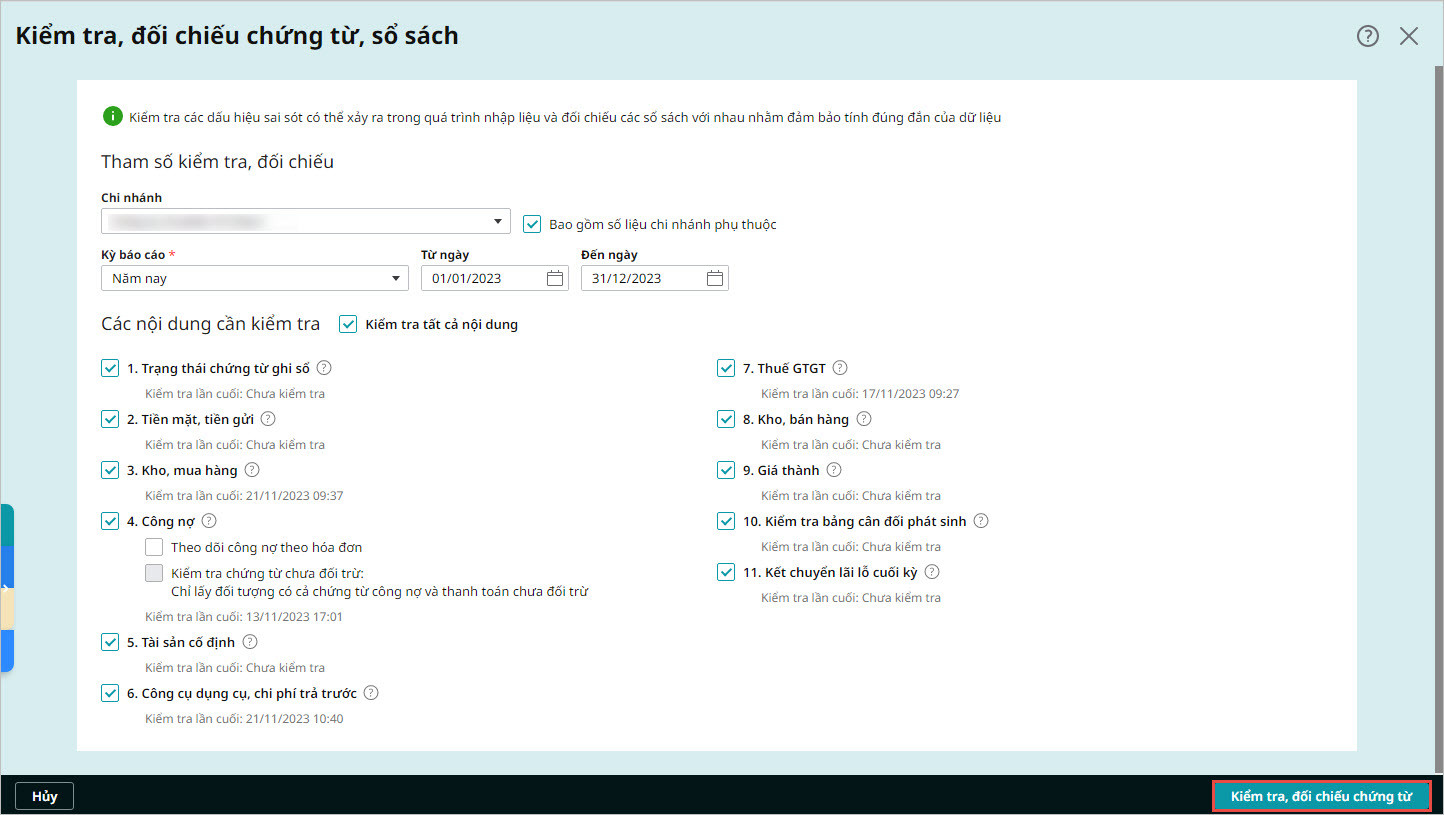Open Kỳ báo cáo dropdown showing Năm nay

(255, 278)
